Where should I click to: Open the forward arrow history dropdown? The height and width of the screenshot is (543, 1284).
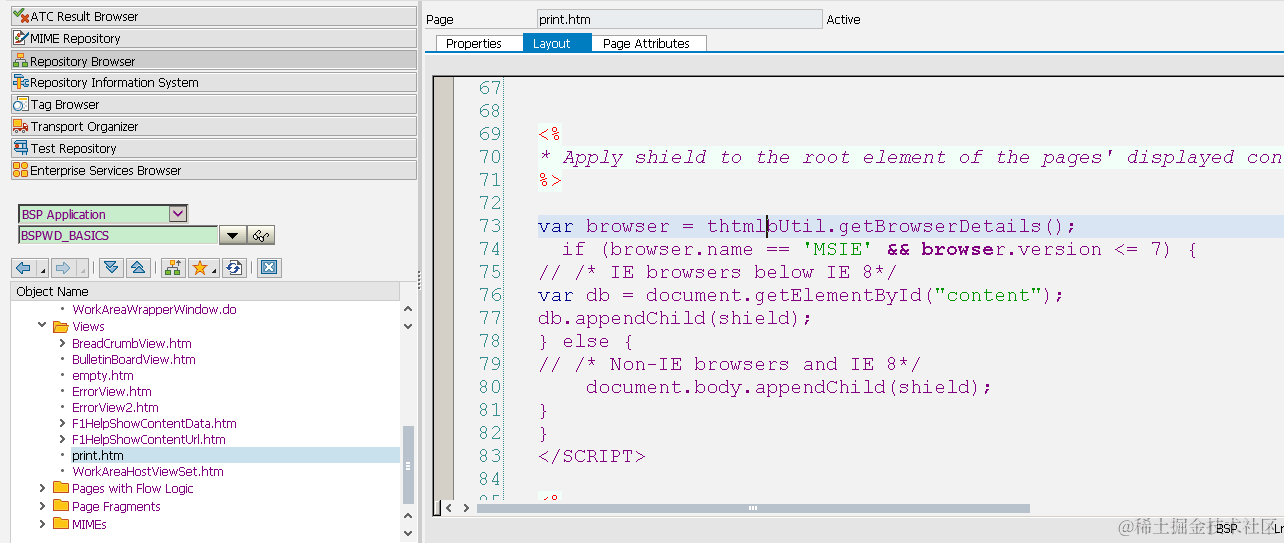tap(82, 268)
